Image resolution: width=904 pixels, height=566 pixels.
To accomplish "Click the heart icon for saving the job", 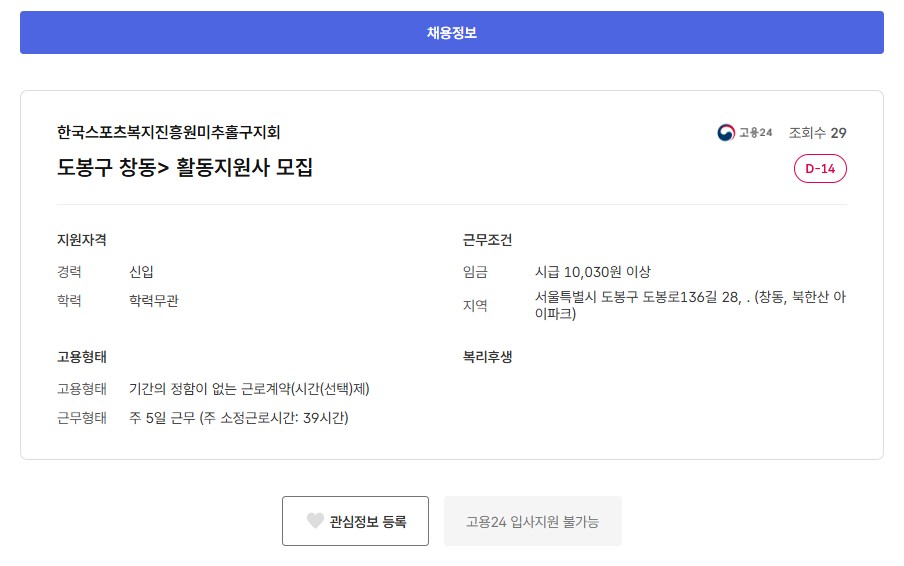I will pyautogui.click(x=315, y=521).
